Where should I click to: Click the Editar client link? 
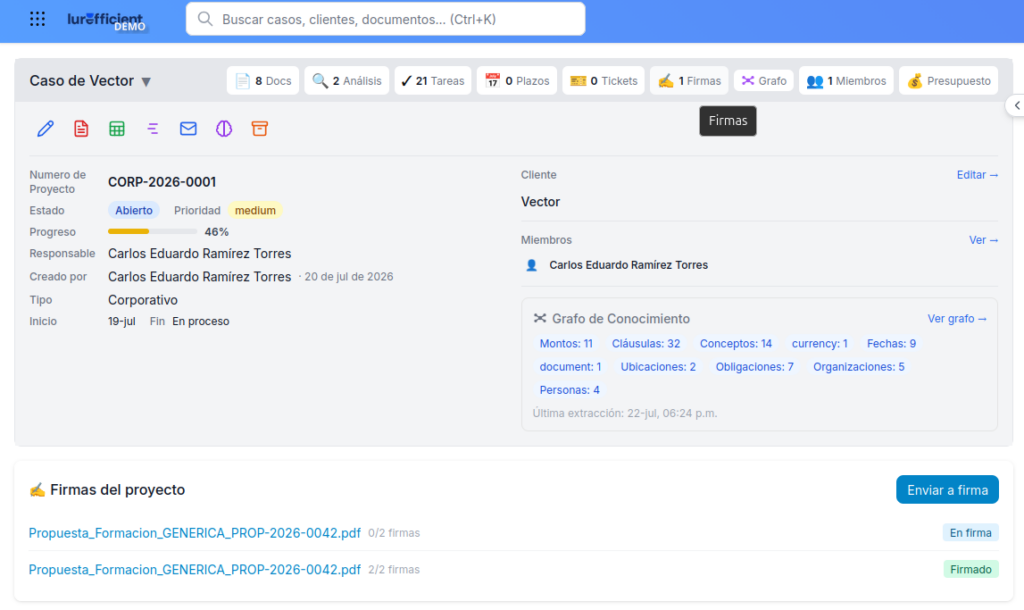[977, 175]
